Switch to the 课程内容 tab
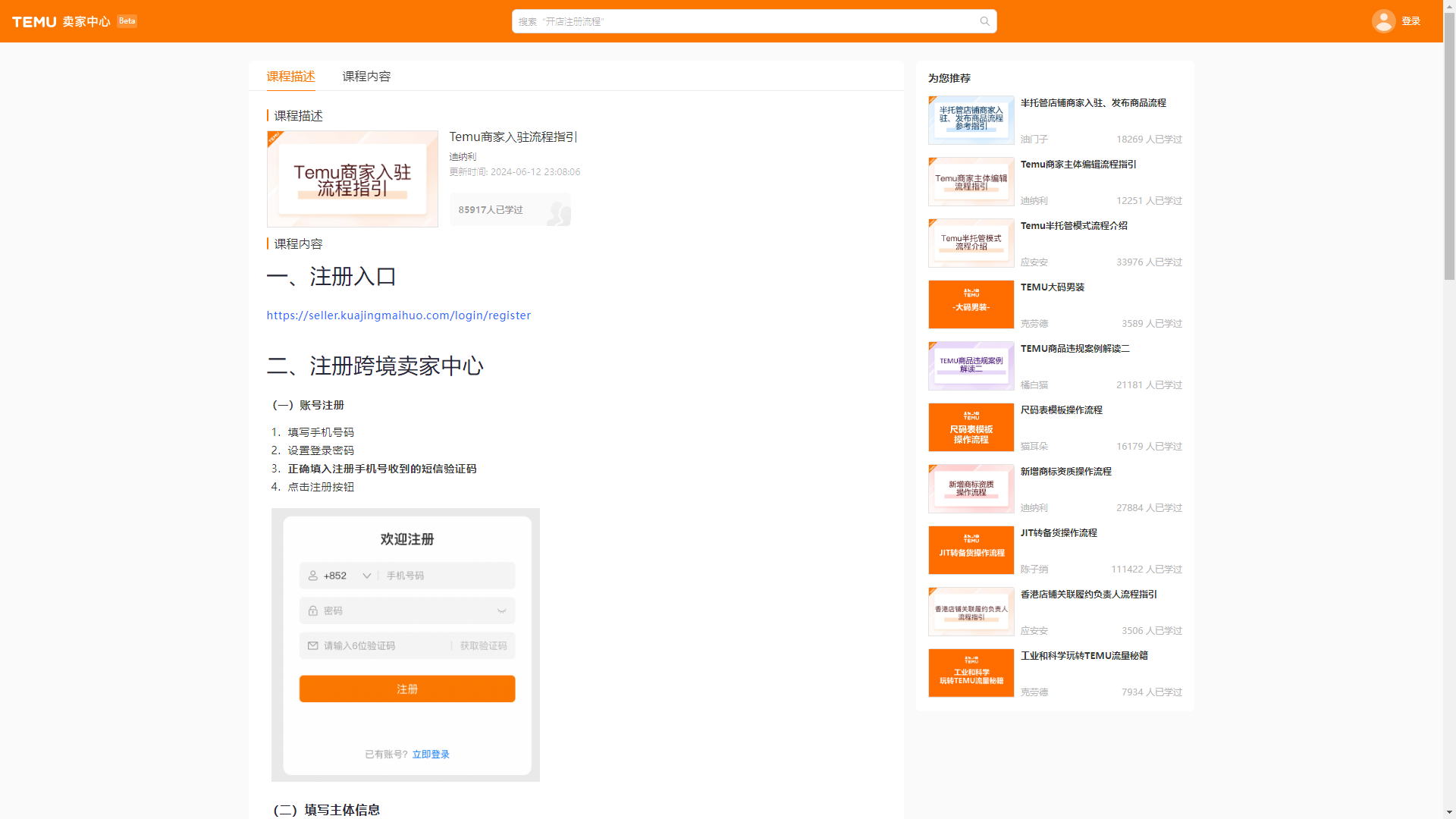The width and height of the screenshot is (1456, 819). 366,76
